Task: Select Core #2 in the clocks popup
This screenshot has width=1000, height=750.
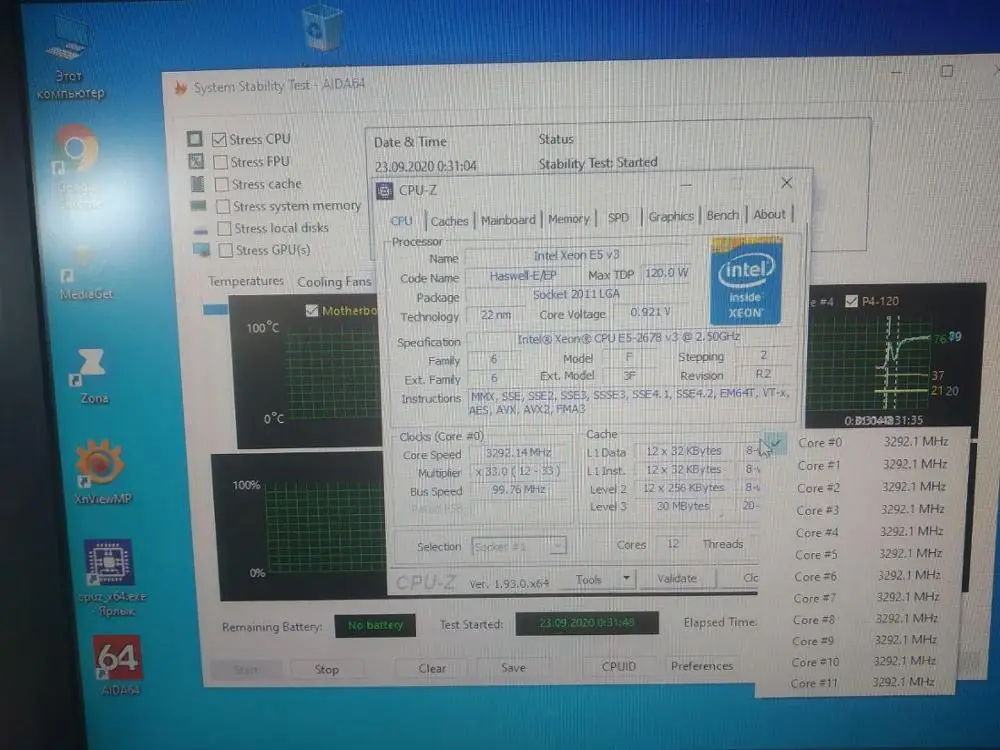Action: coord(871,487)
